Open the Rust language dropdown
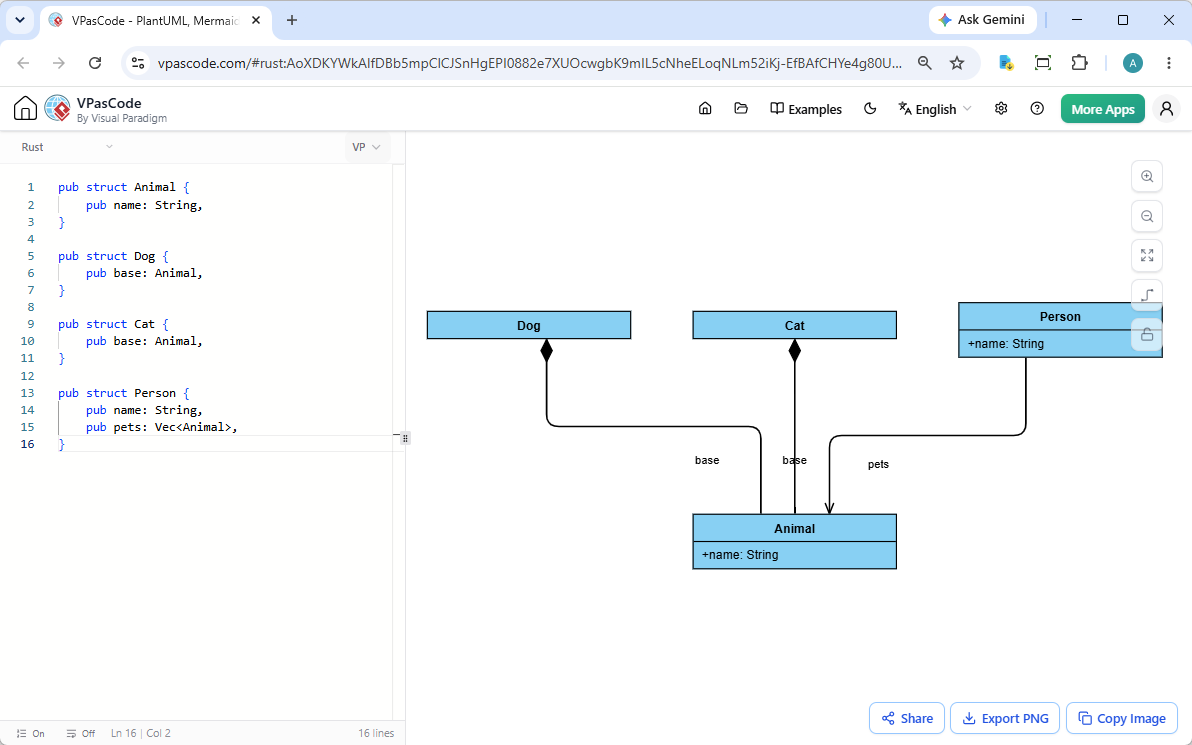This screenshot has width=1192, height=745. pyautogui.click(x=67, y=147)
